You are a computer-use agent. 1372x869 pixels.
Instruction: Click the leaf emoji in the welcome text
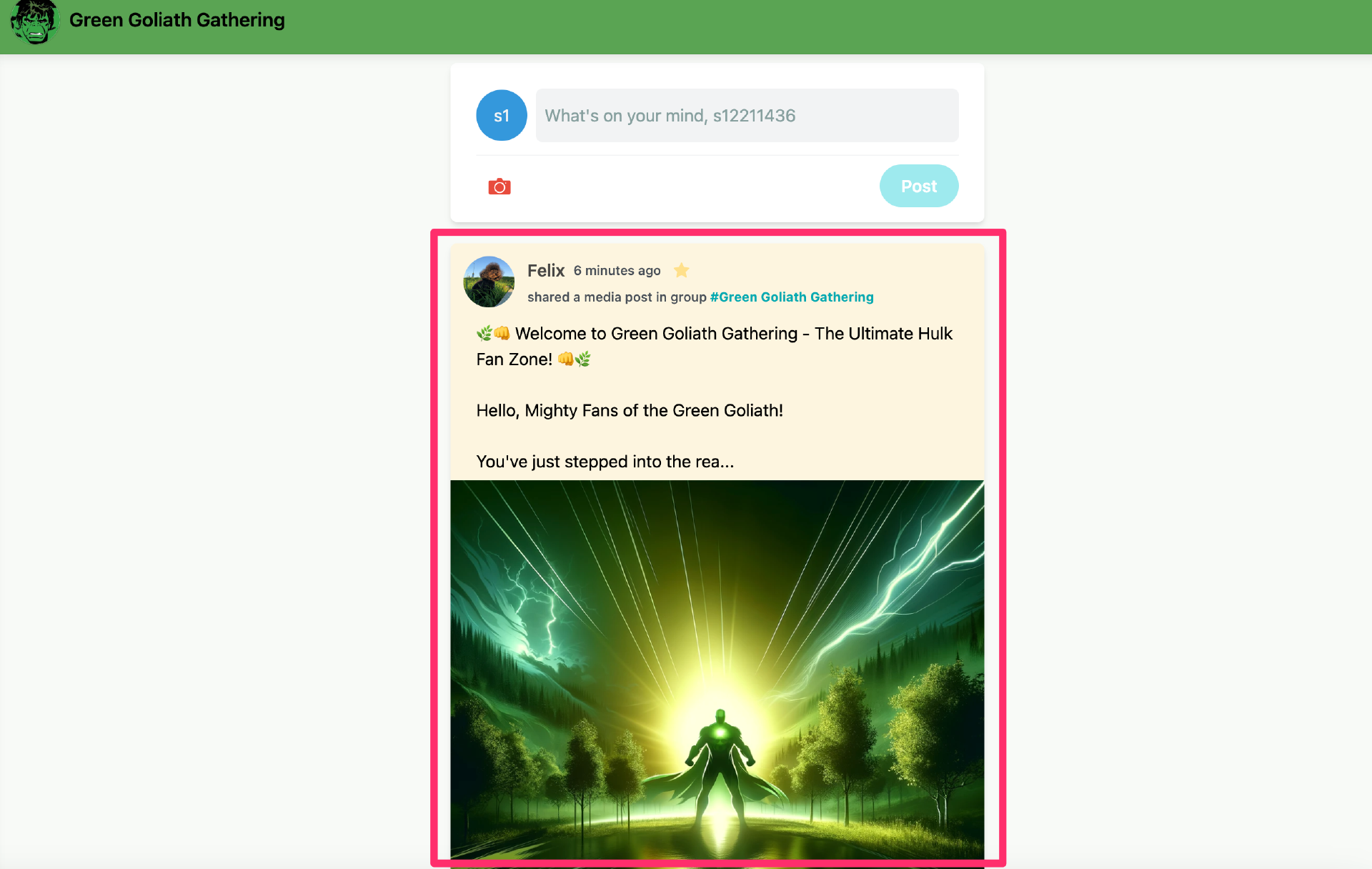coord(485,333)
